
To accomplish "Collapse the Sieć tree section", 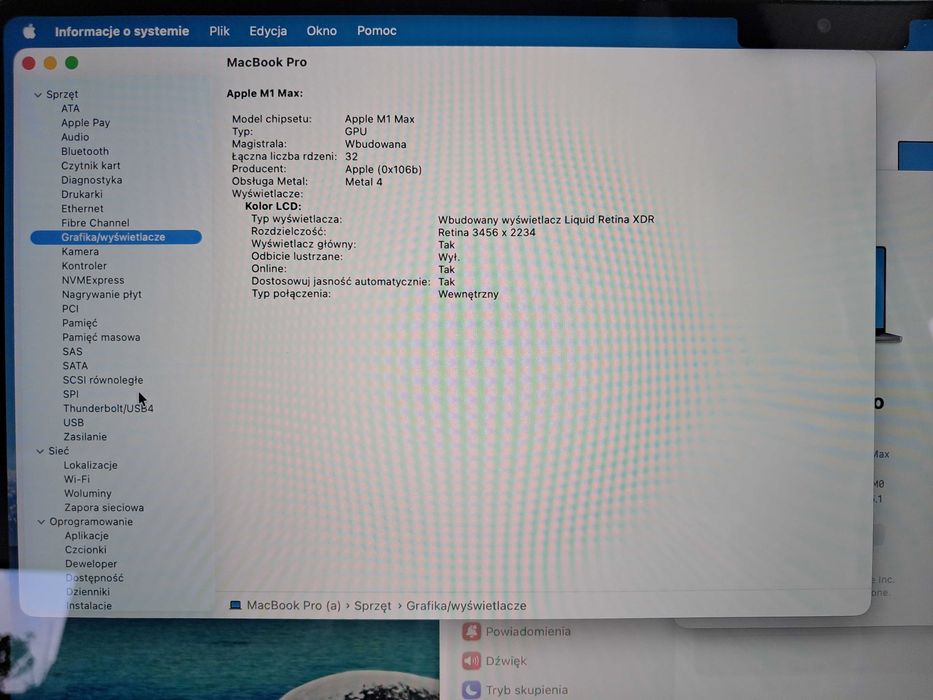I will pyautogui.click(x=40, y=451).
